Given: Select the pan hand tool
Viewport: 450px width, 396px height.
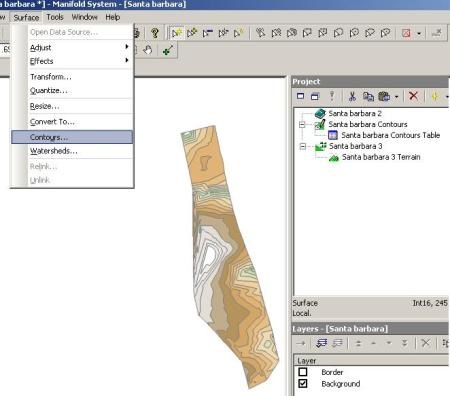Looking at the screenshot, I should pyautogui.click(x=147, y=50).
